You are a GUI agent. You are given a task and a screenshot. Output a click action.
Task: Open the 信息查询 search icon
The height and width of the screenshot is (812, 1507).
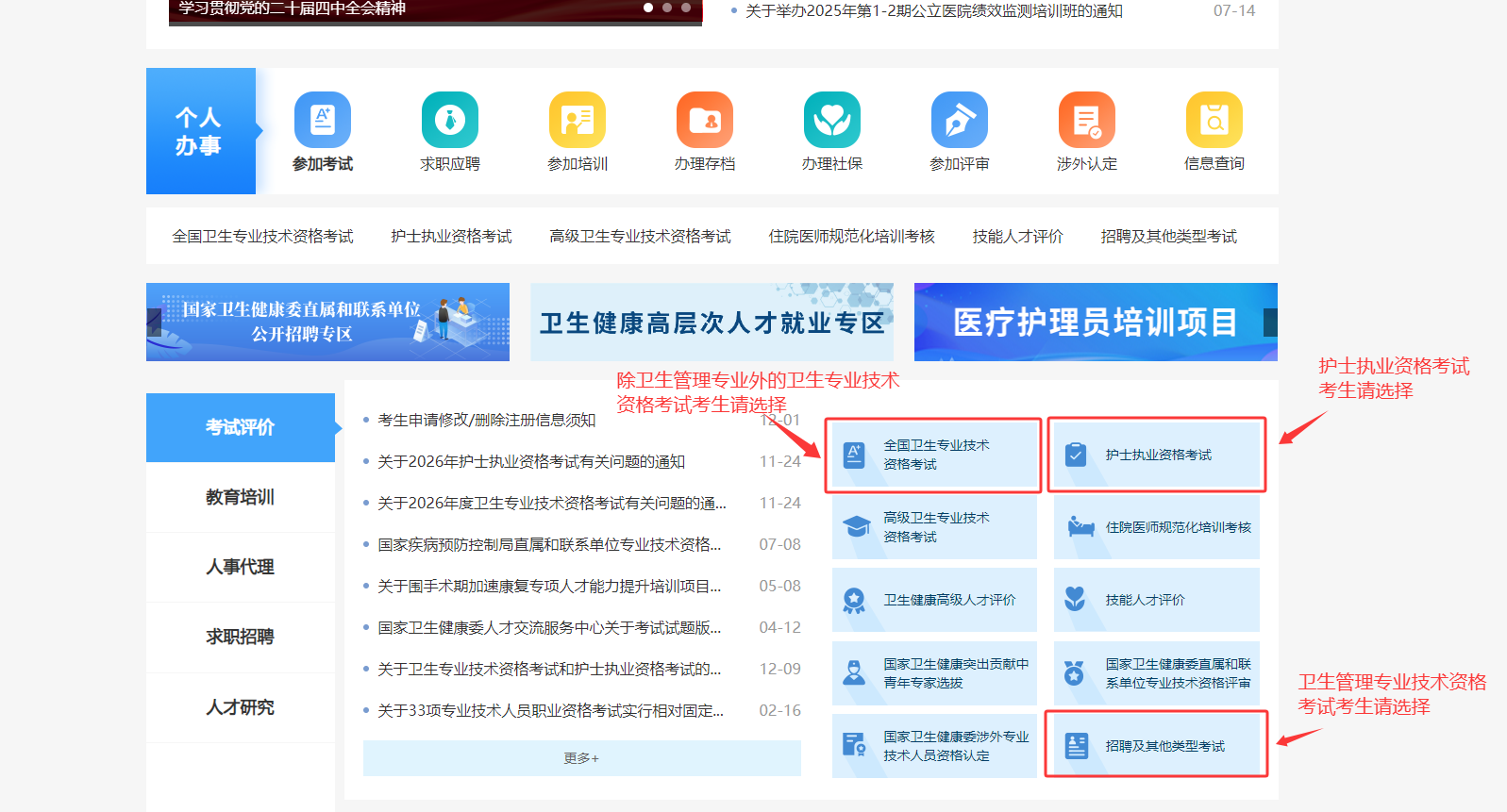point(1214,120)
